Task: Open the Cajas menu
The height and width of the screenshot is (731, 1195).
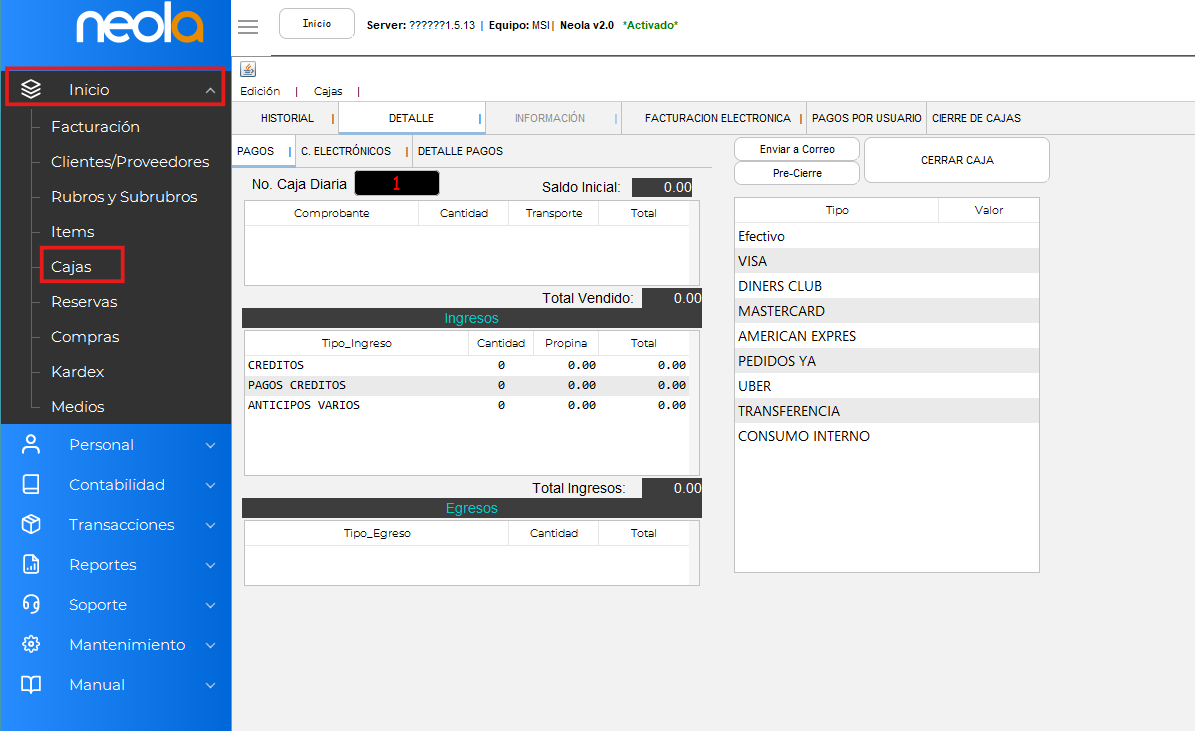Action: pyautogui.click(x=328, y=91)
